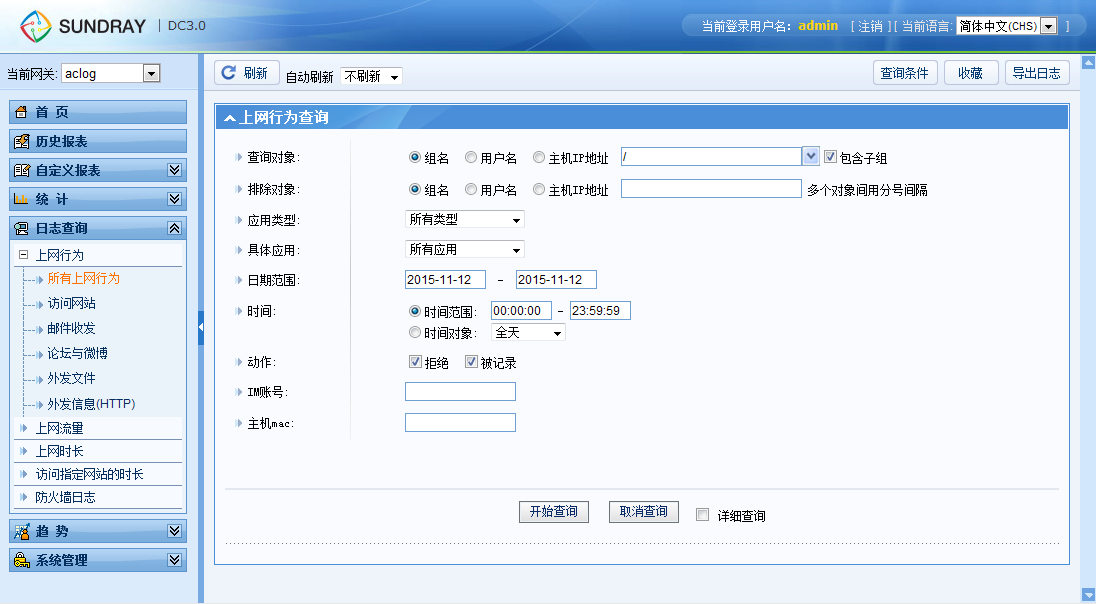Viewport: 1096px width, 604px height.
Task: Click inside the IM账号 input field
Action: pos(459,390)
